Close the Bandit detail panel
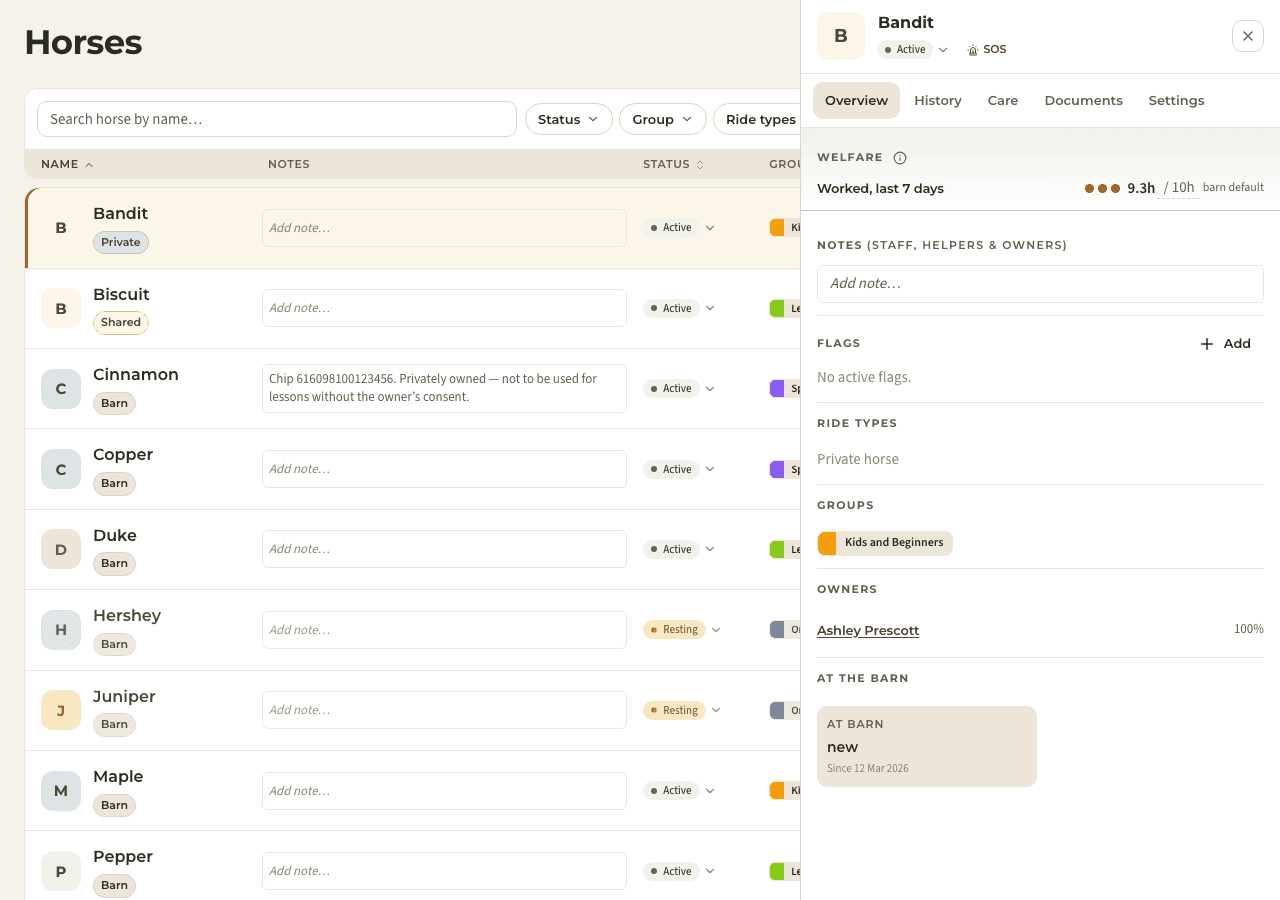This screenshot has width=1280, height=900. [1248, 36]
